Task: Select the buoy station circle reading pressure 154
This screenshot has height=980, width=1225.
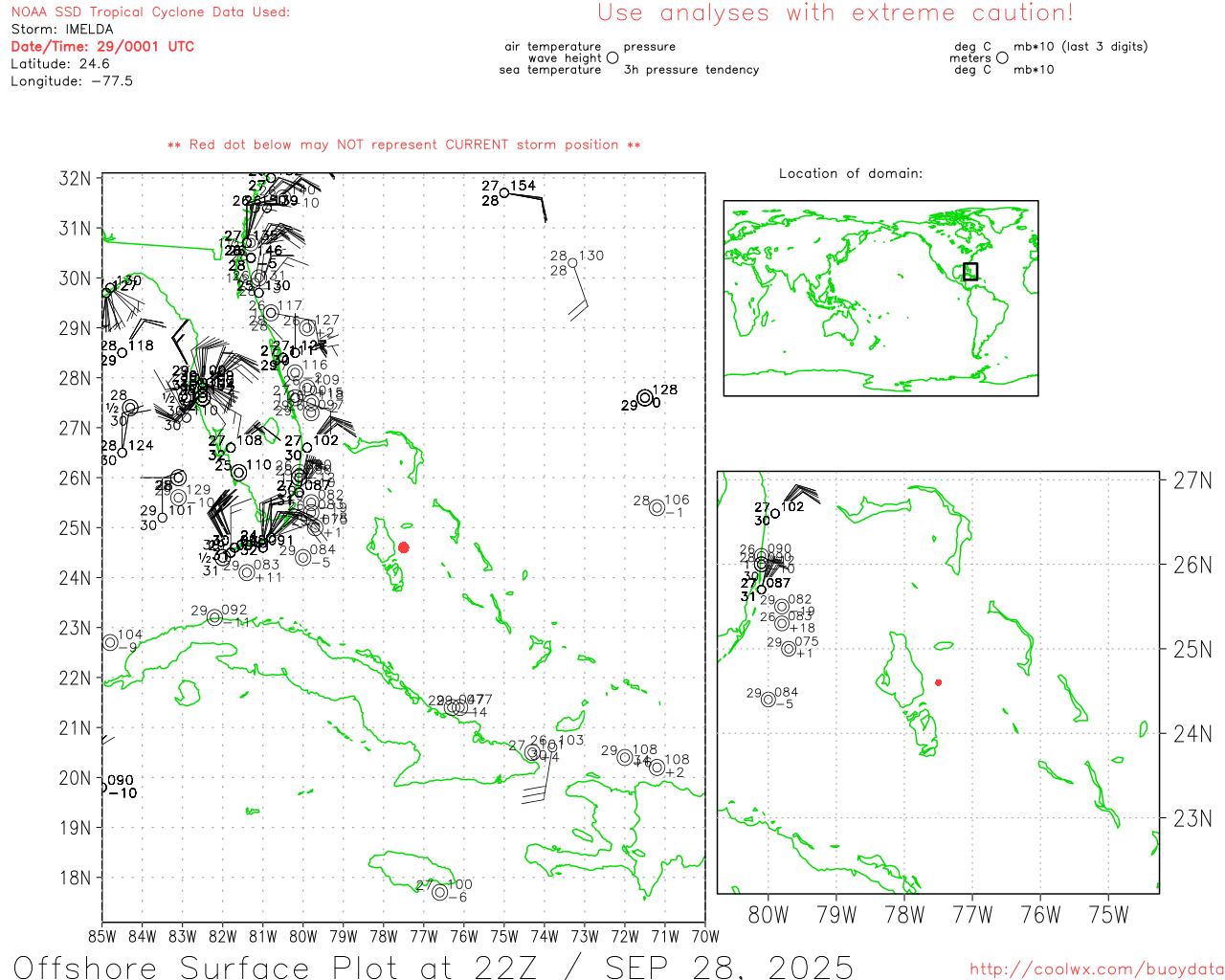Action: coord(504,192)
